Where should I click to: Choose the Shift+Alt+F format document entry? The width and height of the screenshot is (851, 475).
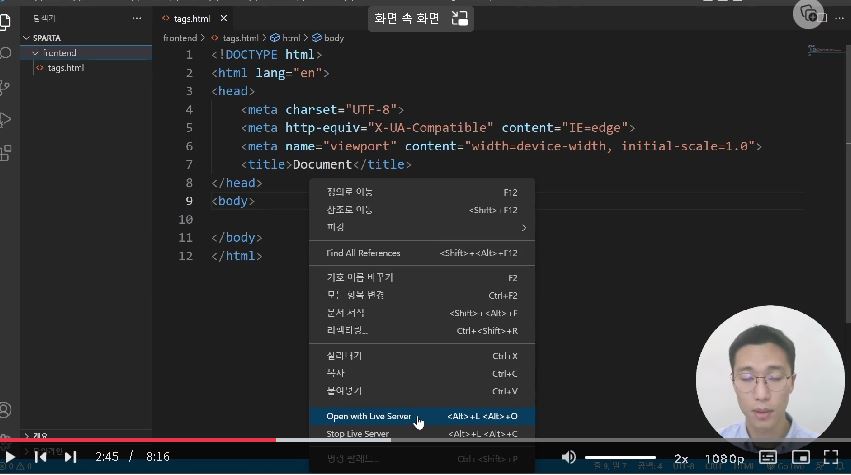pos(422,313)
